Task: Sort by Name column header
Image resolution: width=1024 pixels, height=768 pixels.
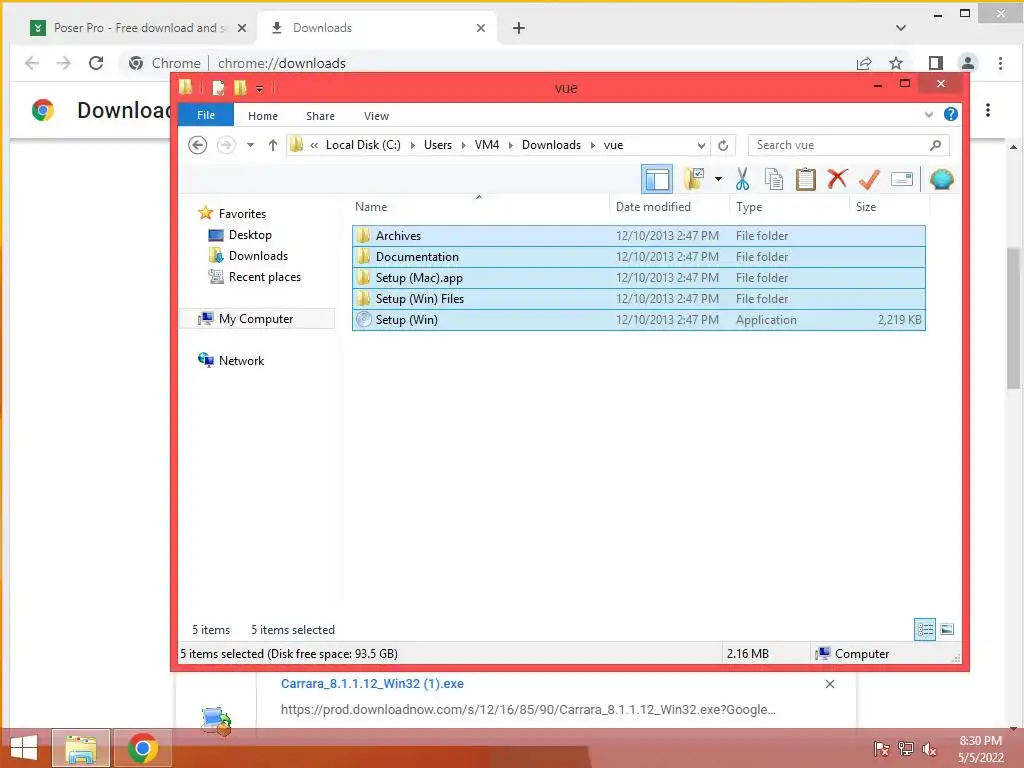Action: (x=479, y=206)
